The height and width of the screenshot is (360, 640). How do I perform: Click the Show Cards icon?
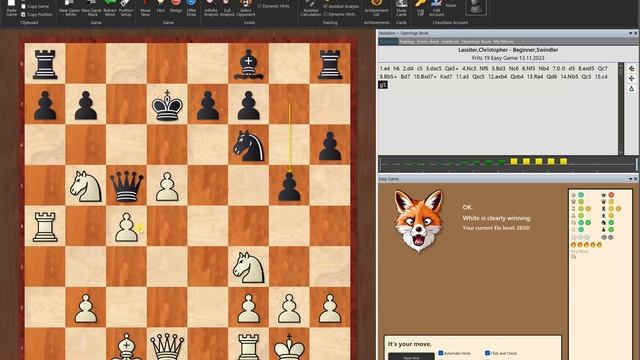[x=401, y=8]
